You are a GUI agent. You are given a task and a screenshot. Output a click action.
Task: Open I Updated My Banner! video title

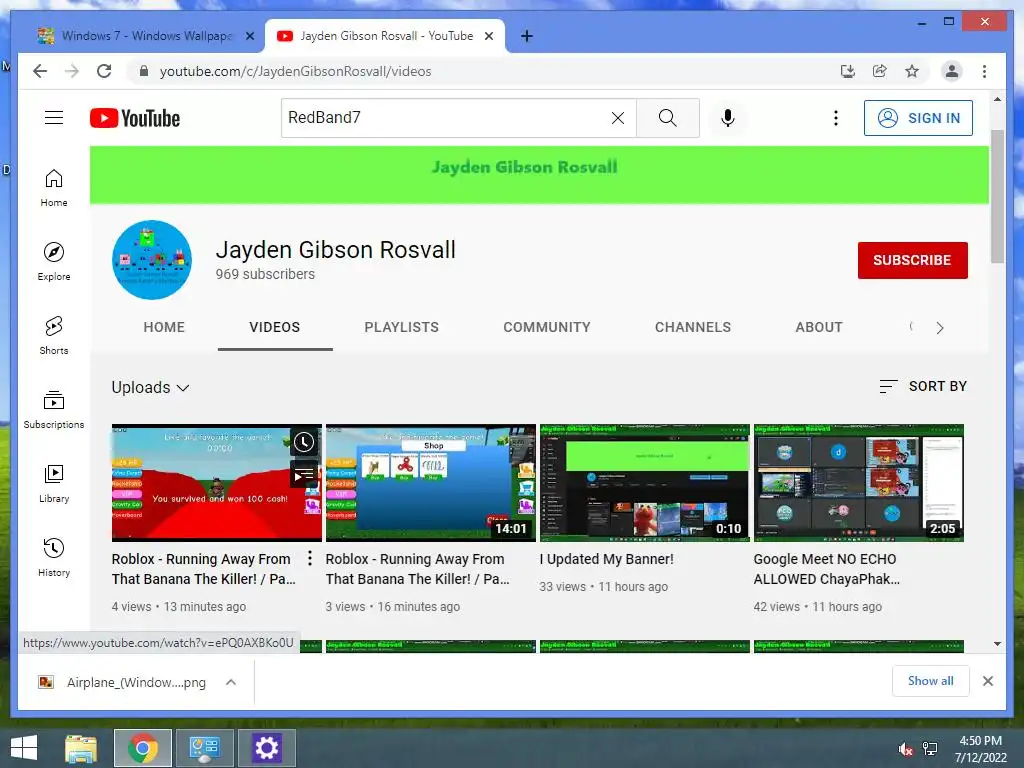pos(607,559)
